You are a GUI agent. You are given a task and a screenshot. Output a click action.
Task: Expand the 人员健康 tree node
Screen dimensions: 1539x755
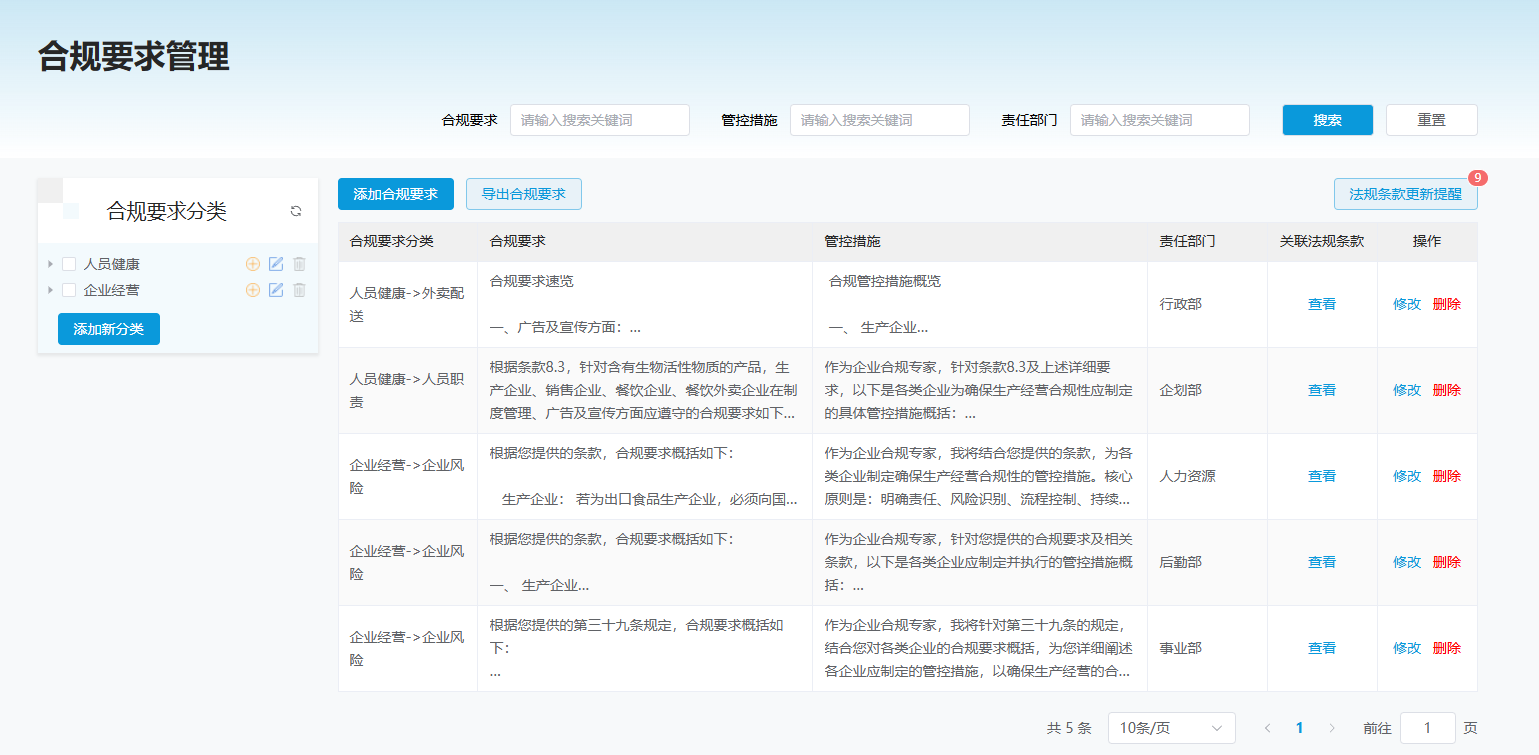[x=50, y=264]
